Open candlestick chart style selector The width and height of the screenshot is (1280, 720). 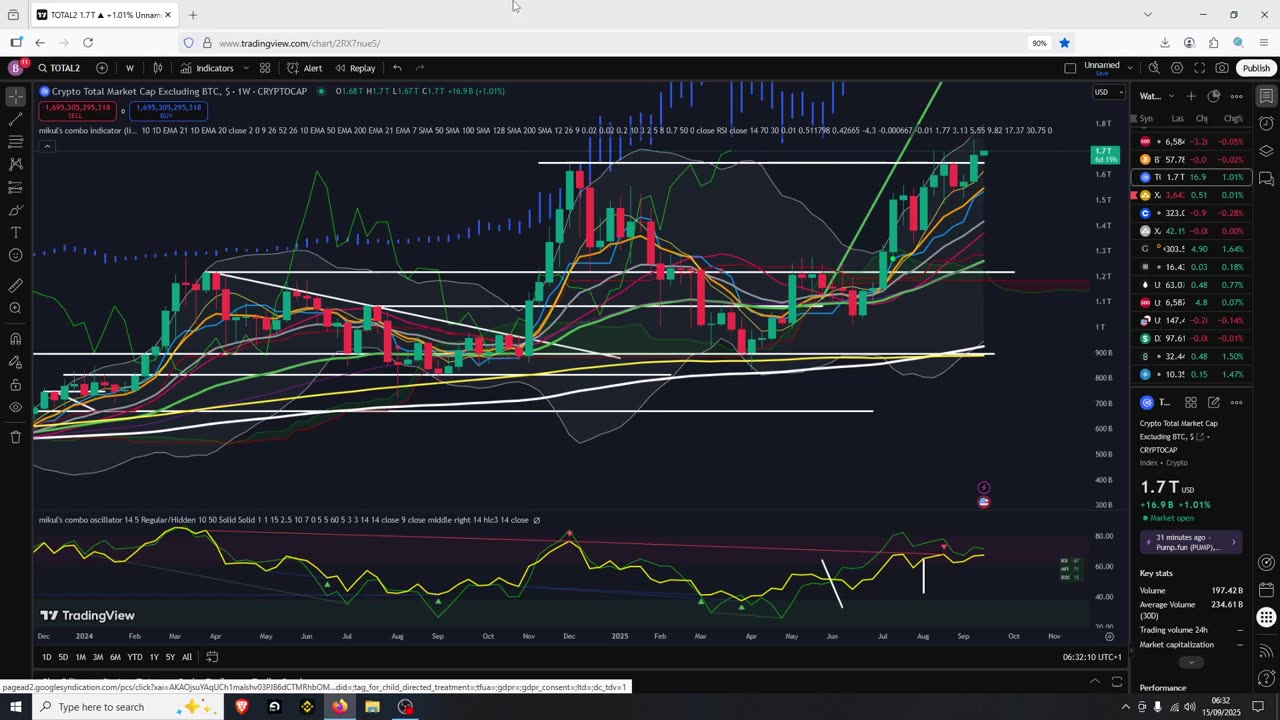click(x=158, y=68)
